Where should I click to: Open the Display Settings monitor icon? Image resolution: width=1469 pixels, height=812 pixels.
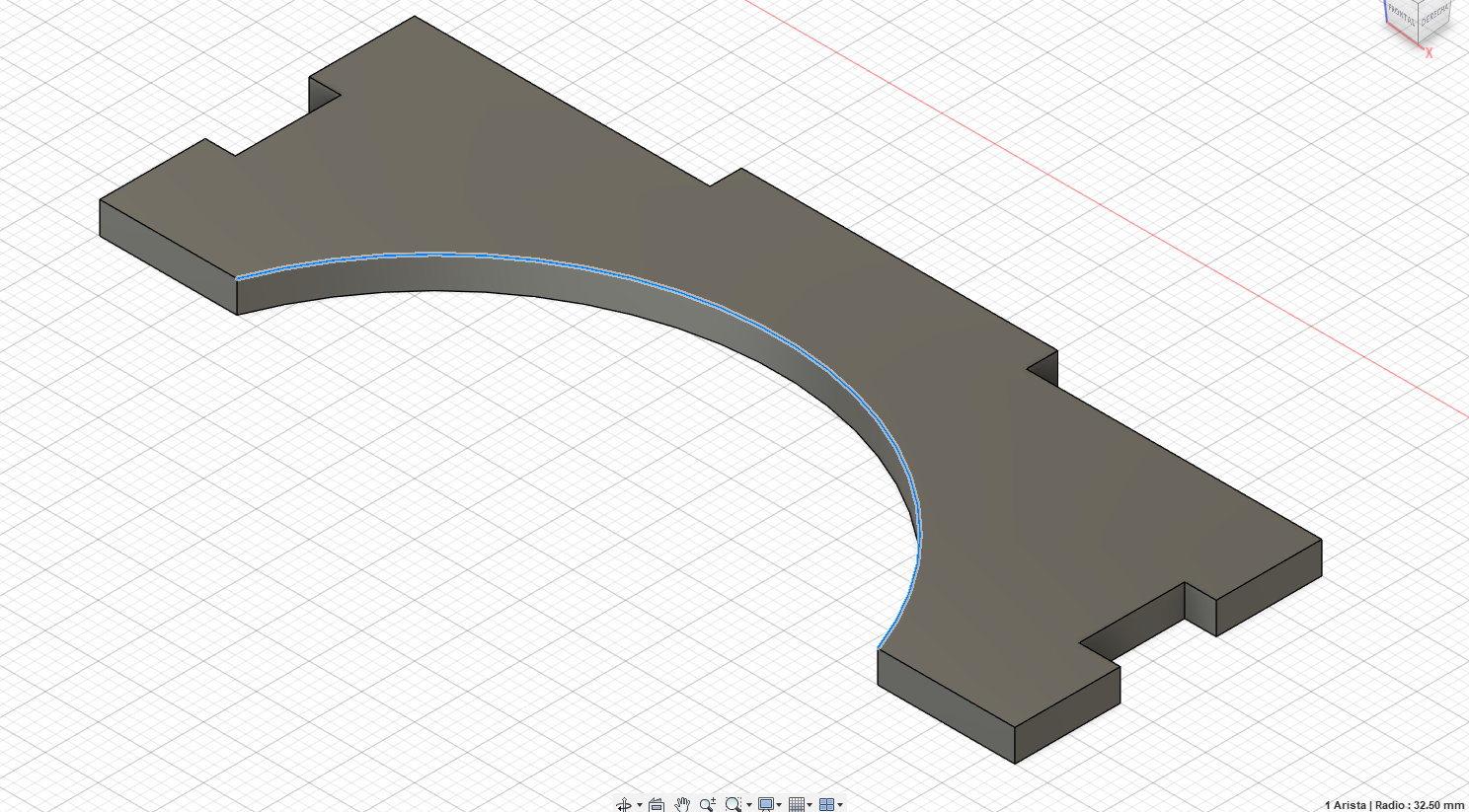coord(765,805)
